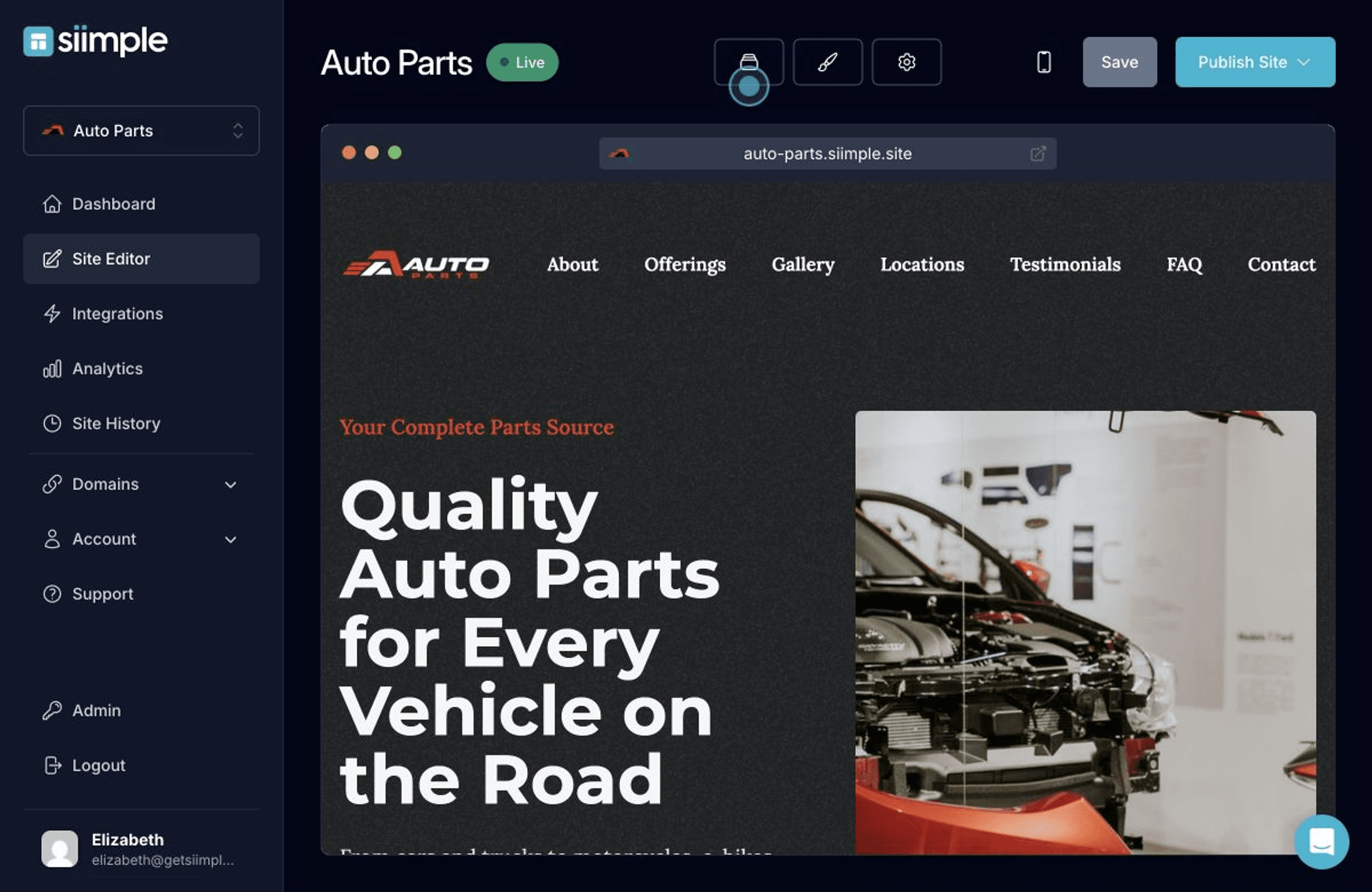Open the Auto Parts site selector
The width and height of the screenshot is (1372, 892).
[x=141, y=130]
